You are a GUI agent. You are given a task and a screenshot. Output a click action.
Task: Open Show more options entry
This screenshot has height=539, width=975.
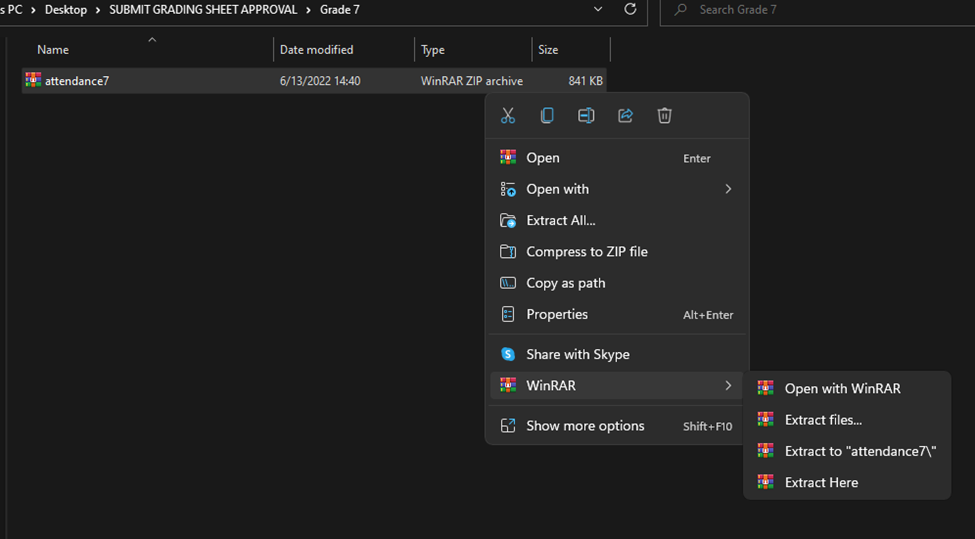pyautogui.click(x=585, y=426)
